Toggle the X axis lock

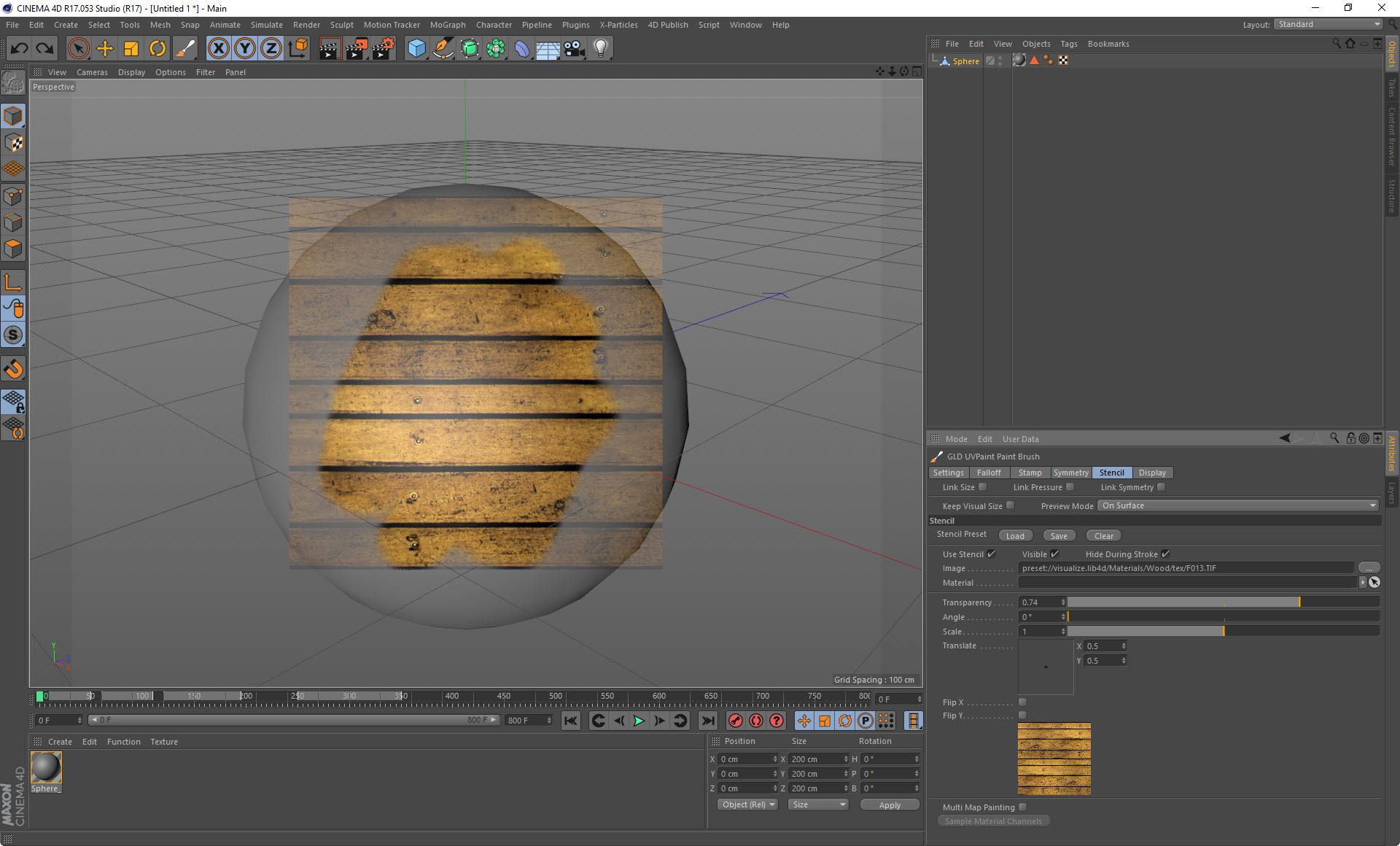(x=218, y=48)
